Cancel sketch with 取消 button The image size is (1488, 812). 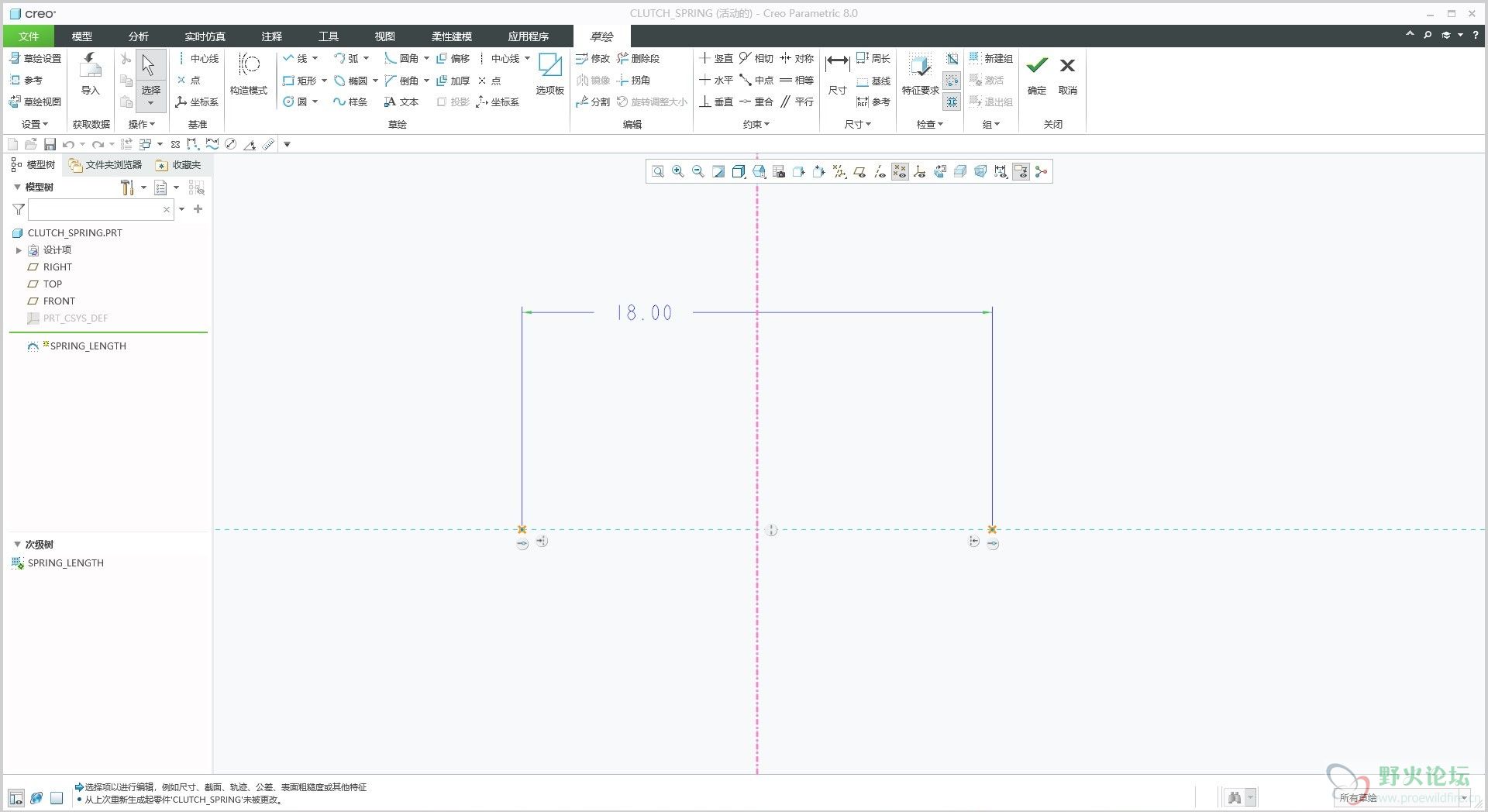pos(1068,74)
